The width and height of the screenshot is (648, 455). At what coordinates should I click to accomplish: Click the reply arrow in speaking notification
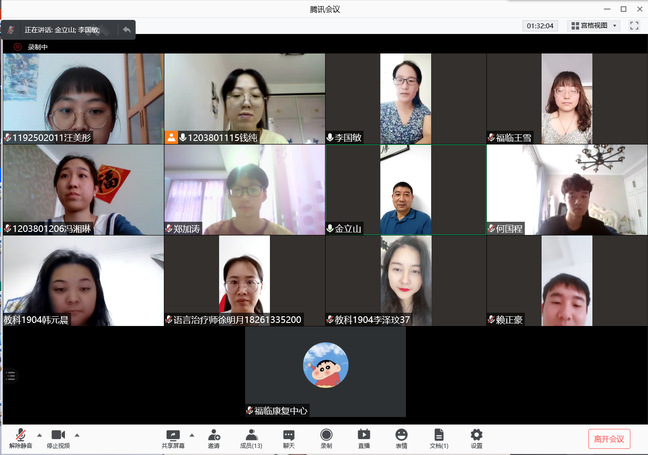(127, 30)
